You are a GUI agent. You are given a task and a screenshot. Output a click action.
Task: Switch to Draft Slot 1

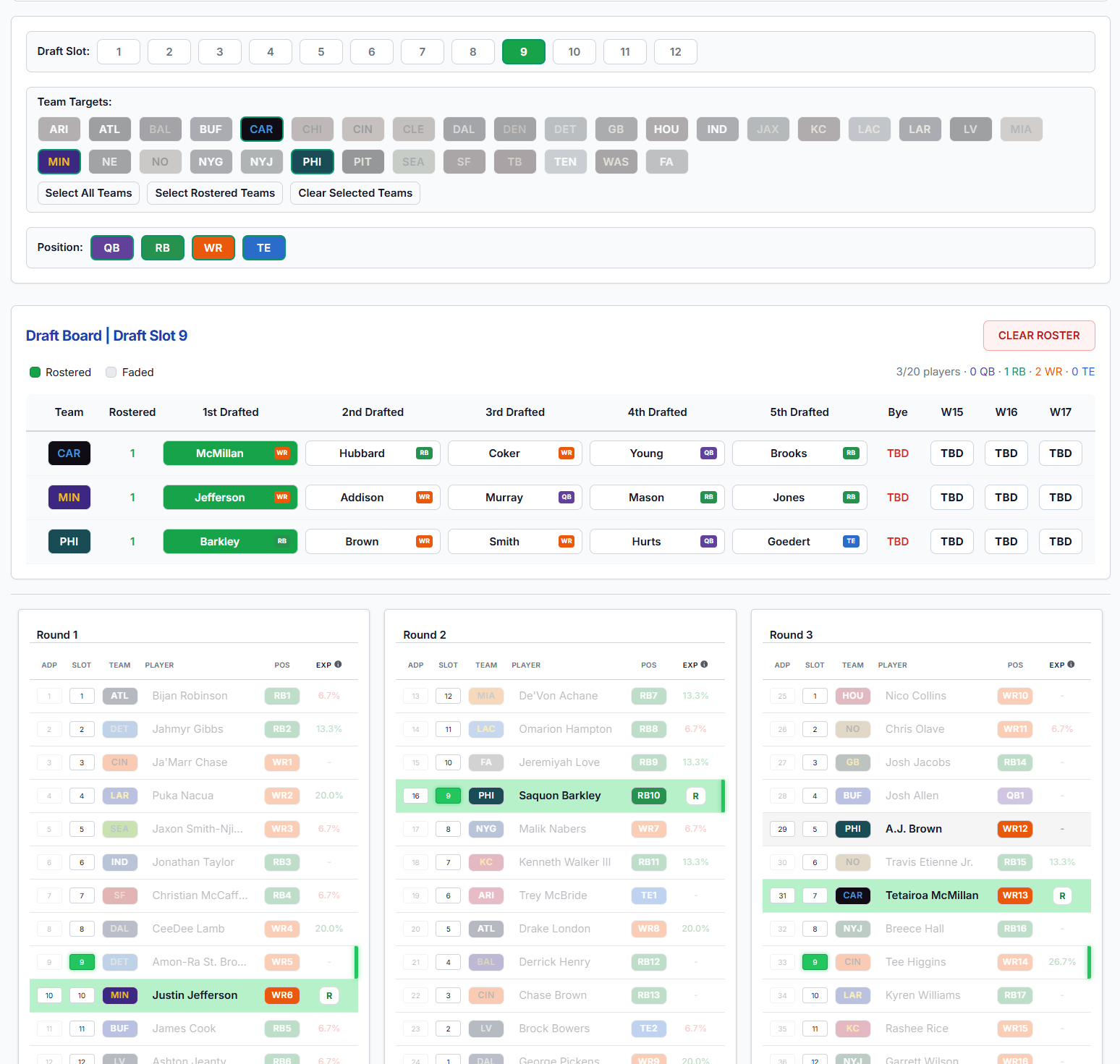tap(118, 51)
